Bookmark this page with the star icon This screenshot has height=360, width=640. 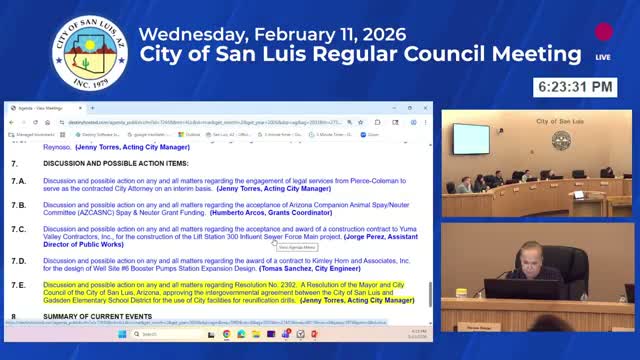pyautogui.click(x=360, y=122)
